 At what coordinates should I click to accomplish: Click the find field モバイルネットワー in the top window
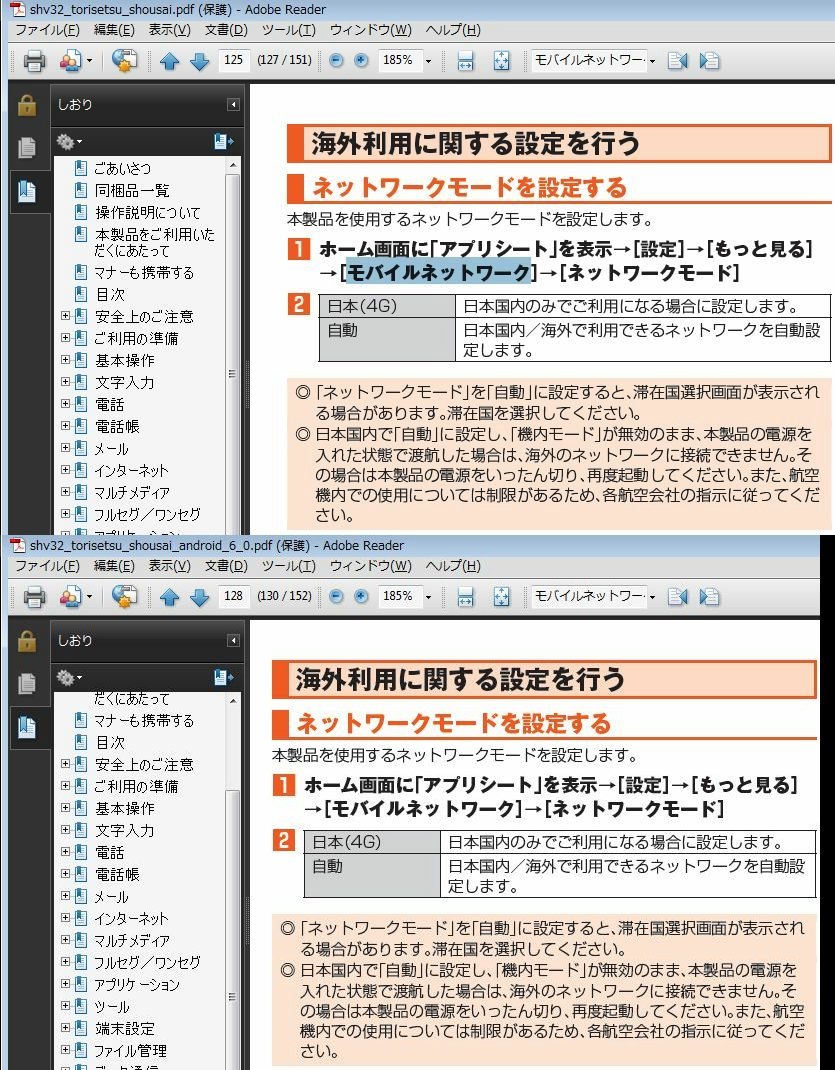coord(587,60)
